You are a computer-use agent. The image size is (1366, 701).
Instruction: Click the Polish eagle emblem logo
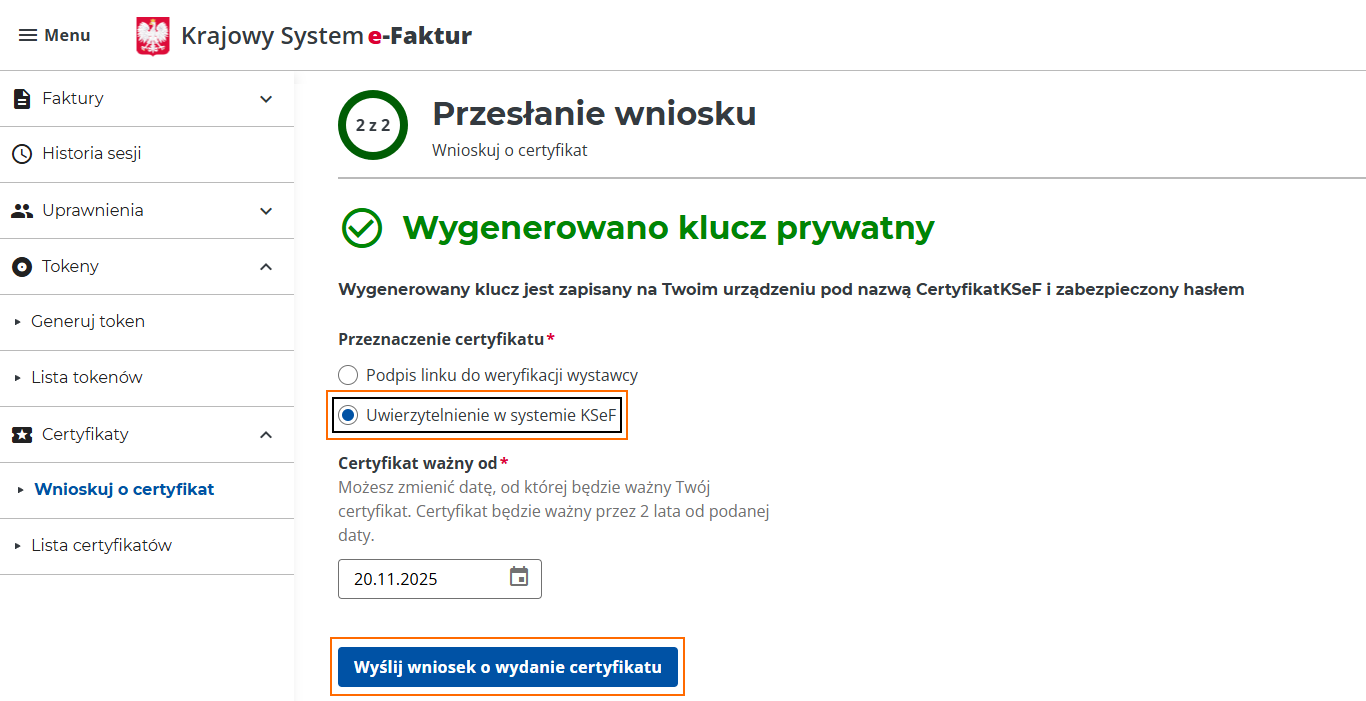(153, 36)
